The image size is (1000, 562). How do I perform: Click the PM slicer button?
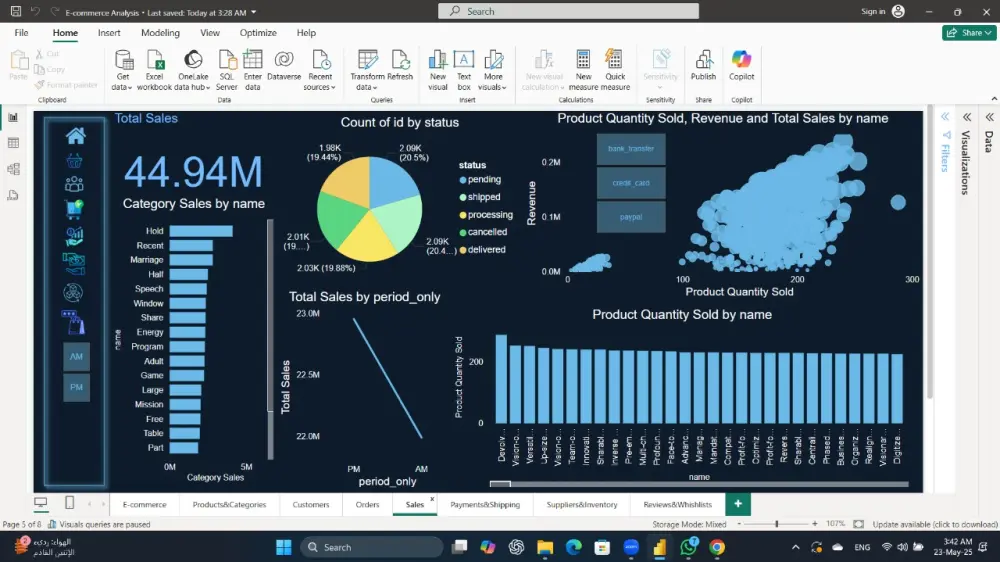coord(76,387)
